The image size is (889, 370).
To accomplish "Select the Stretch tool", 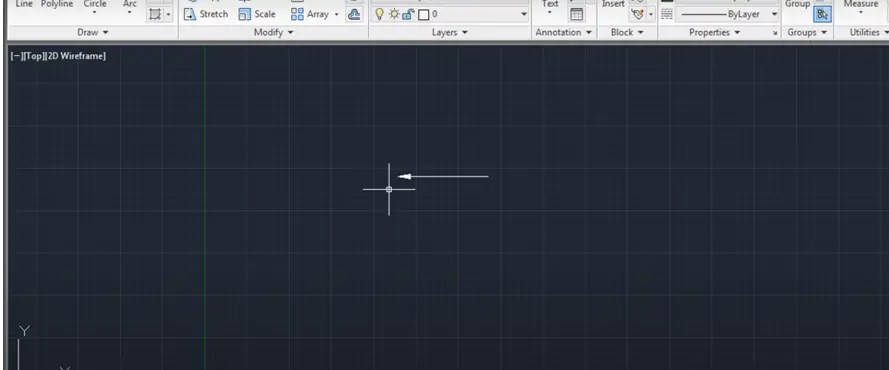I will click(206, 14).
